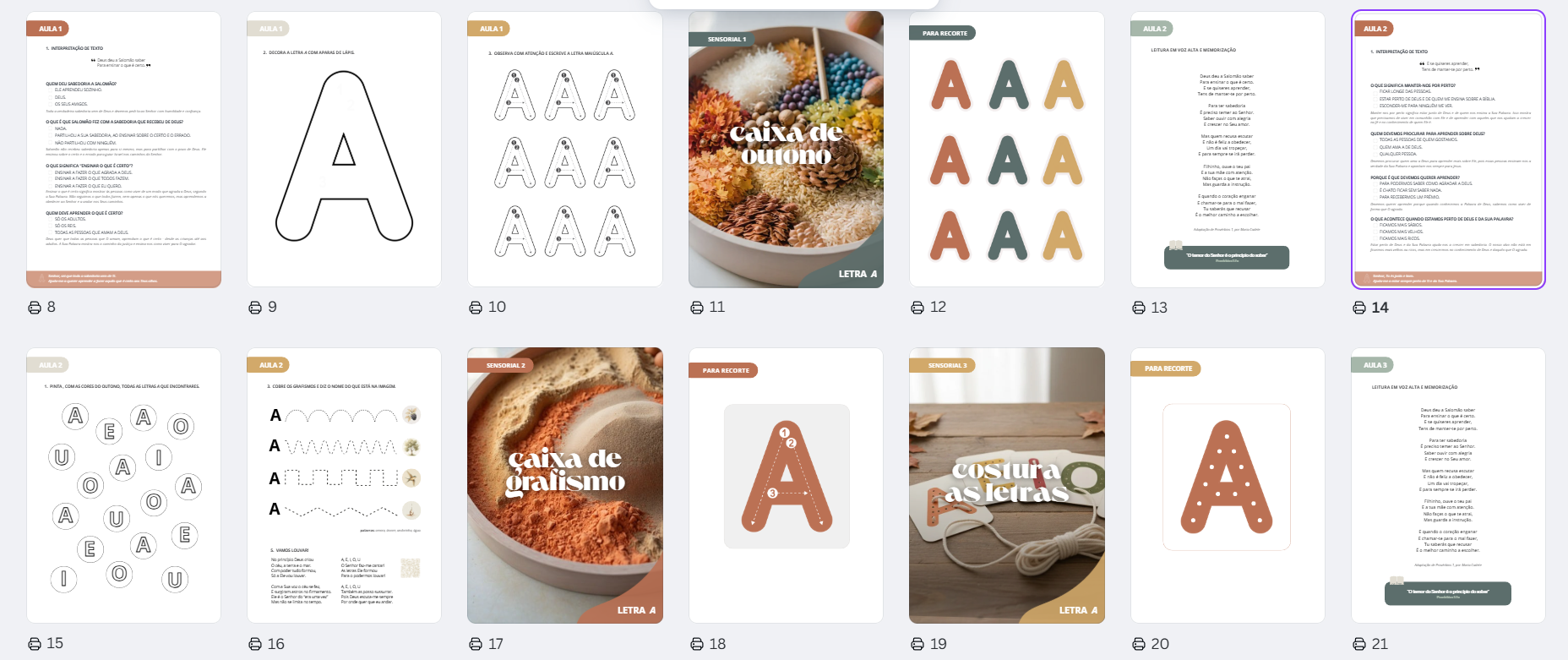Click the print icon beside page 13
Image resolution: width=1568 pixels, height=660 pixels.
pyautogui.click(x=1139, y=308)
